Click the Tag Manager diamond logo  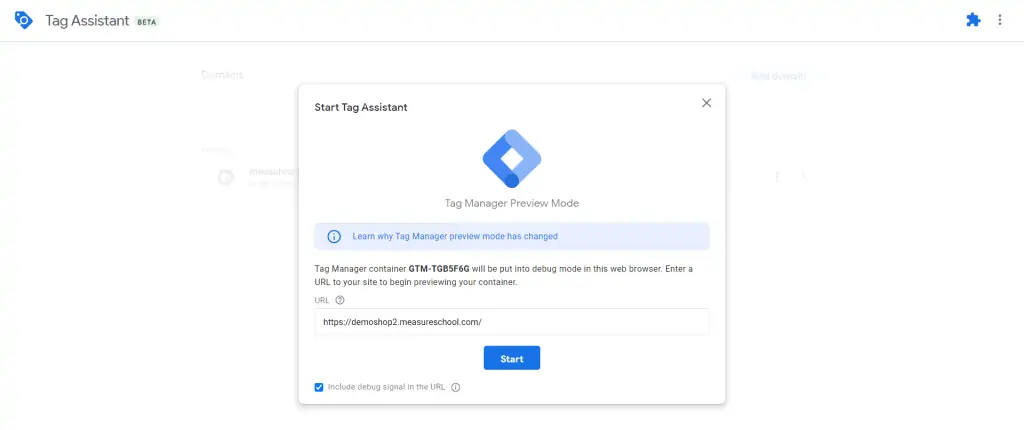512,159
